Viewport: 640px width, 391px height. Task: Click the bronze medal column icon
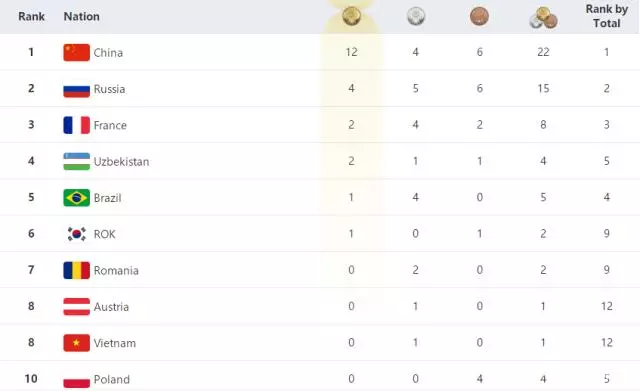point(479,16)
